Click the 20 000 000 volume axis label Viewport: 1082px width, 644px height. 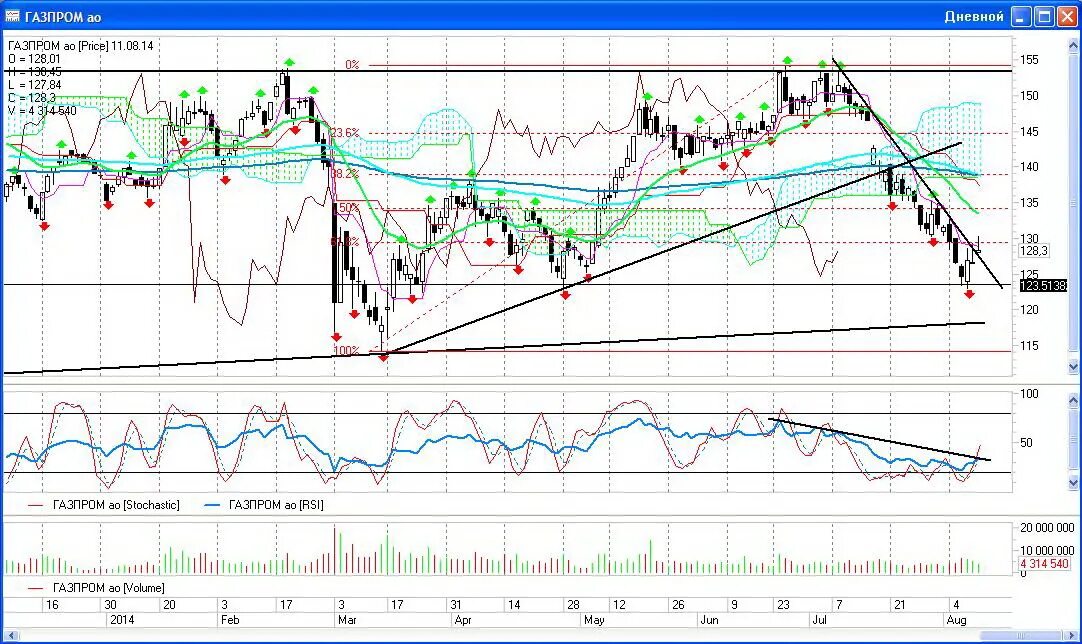[1047, 528]
